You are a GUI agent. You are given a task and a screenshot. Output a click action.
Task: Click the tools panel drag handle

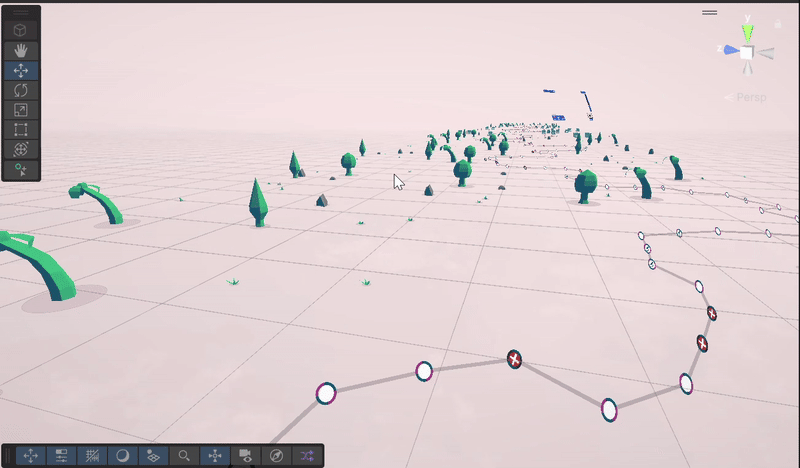pos(20,12)
